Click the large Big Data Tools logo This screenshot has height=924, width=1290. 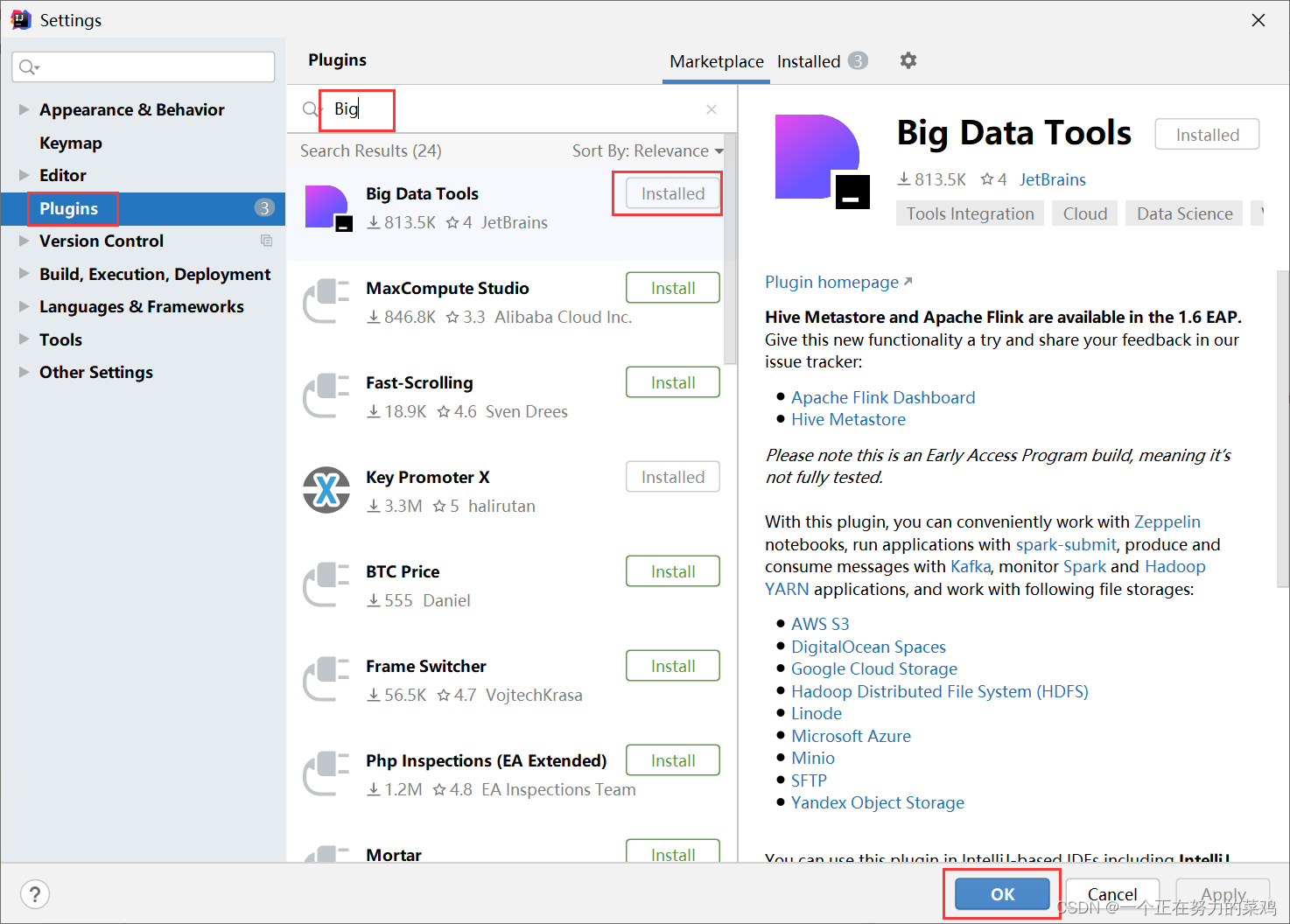click(822, 162)
